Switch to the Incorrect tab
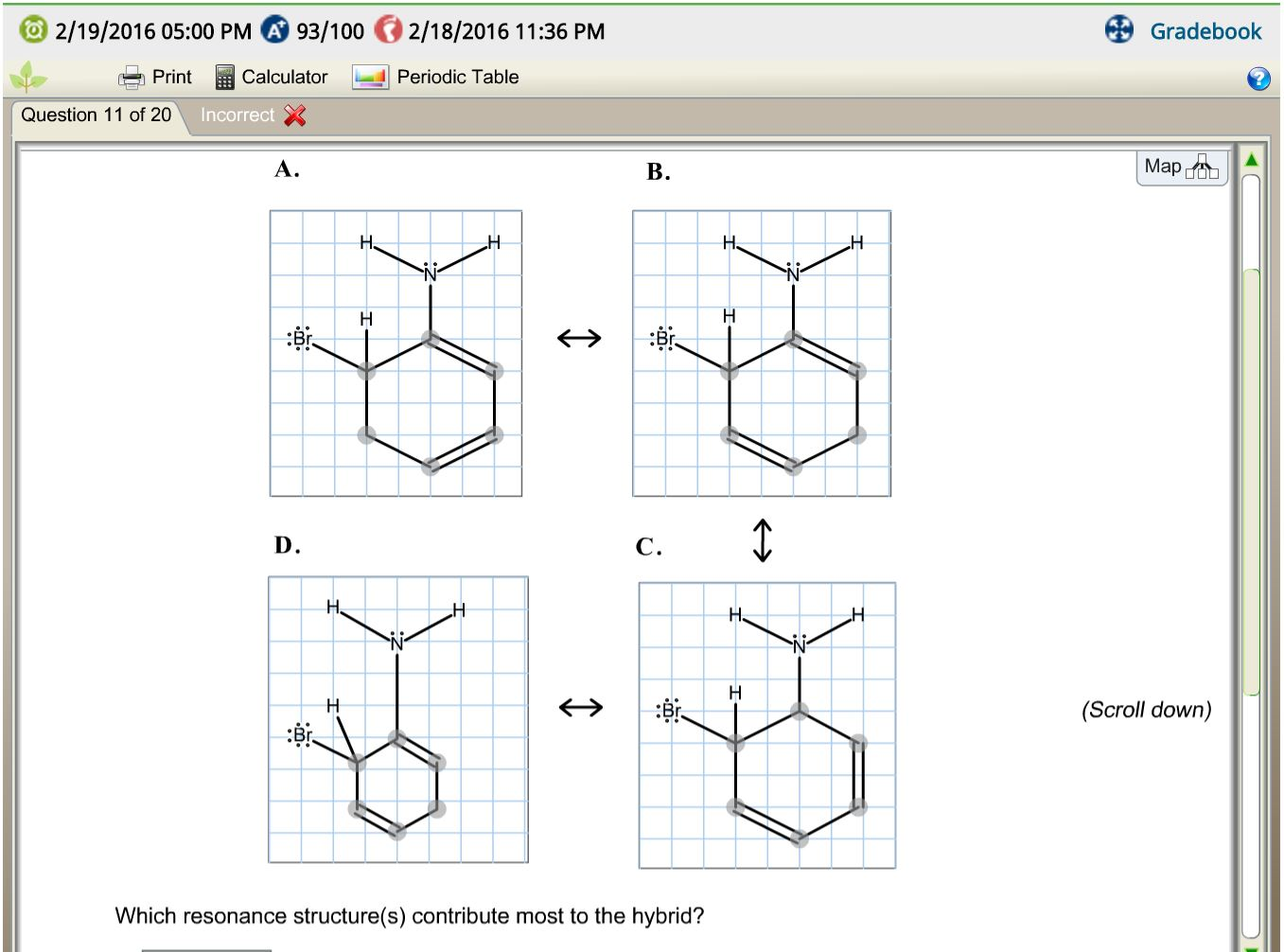 tap(239, 115)
